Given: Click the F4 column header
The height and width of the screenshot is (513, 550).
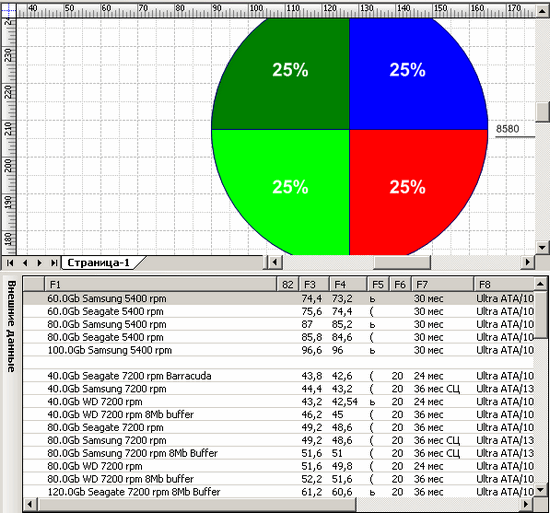Looking at the screenshot, I should click(x=348, y=284).
